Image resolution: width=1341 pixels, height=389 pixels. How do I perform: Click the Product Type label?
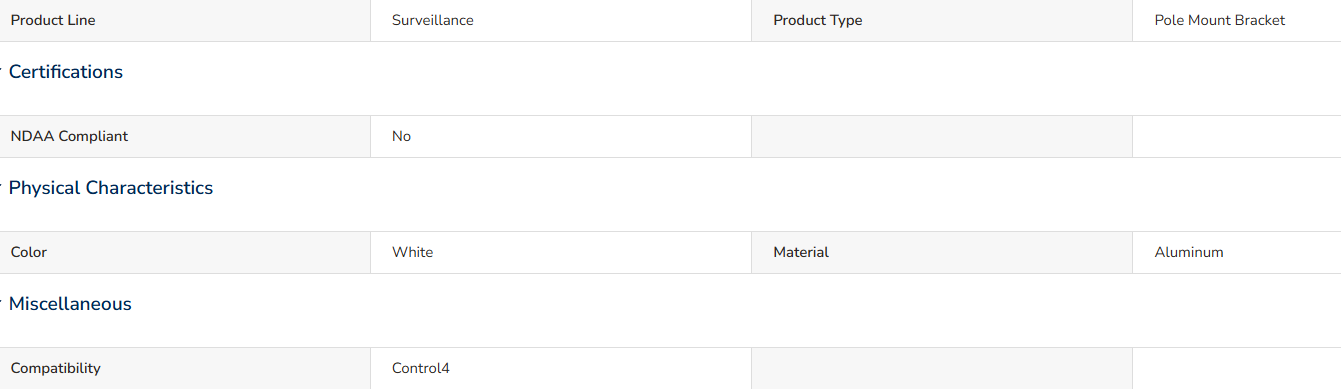(x=817, y=20)
